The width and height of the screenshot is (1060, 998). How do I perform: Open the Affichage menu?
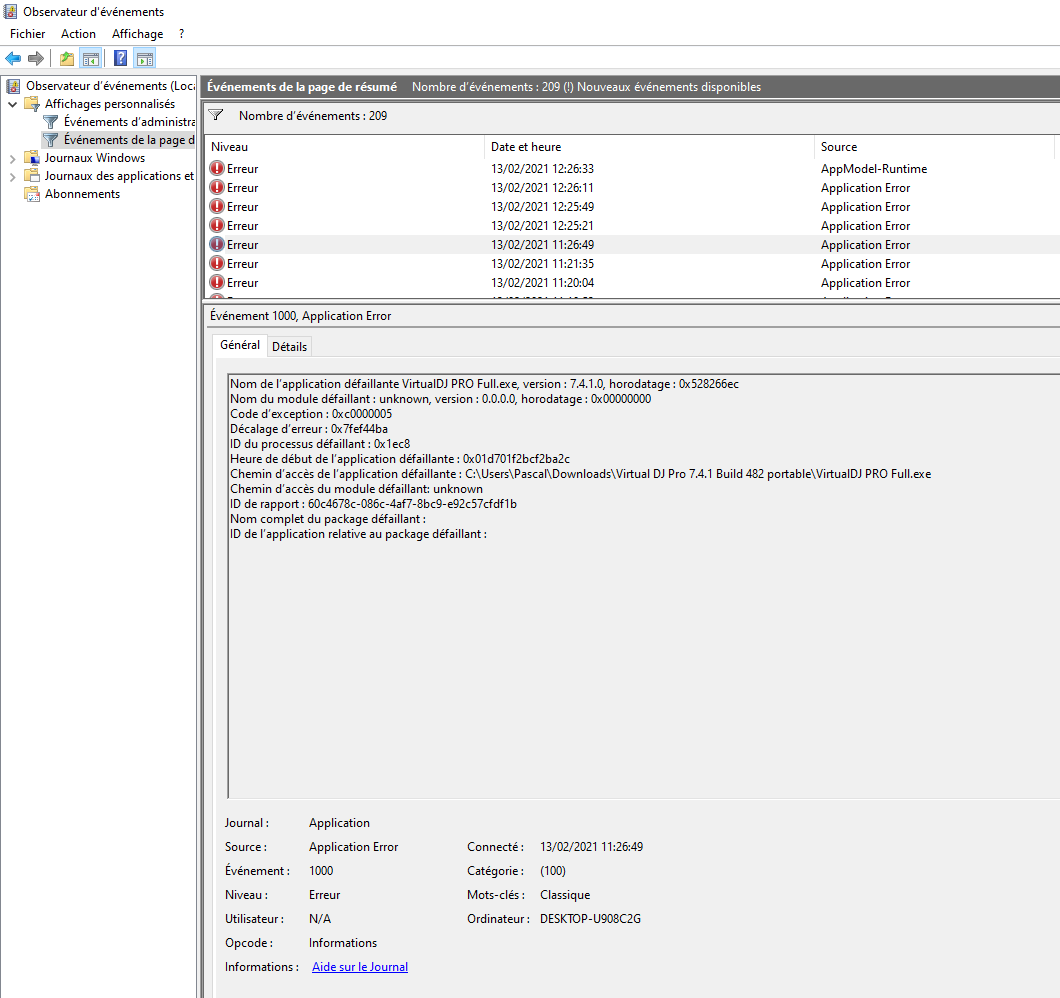[x=137, y=34]
